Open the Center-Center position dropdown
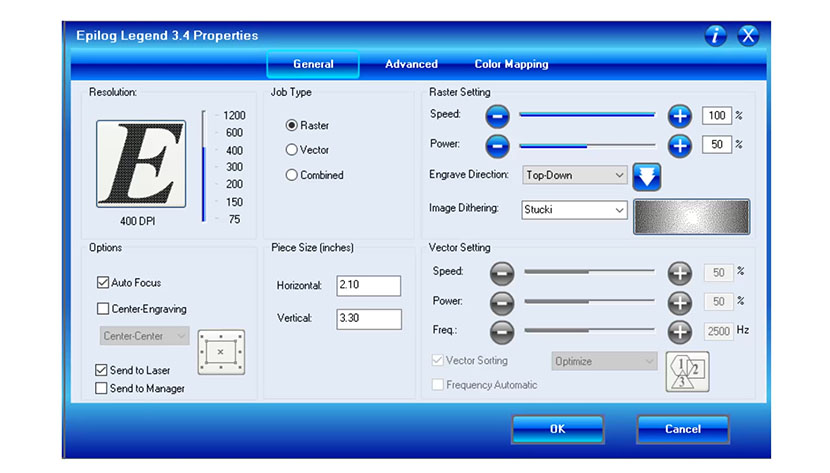The height and width of the screenshot is (473, 830). click(145, 337)
